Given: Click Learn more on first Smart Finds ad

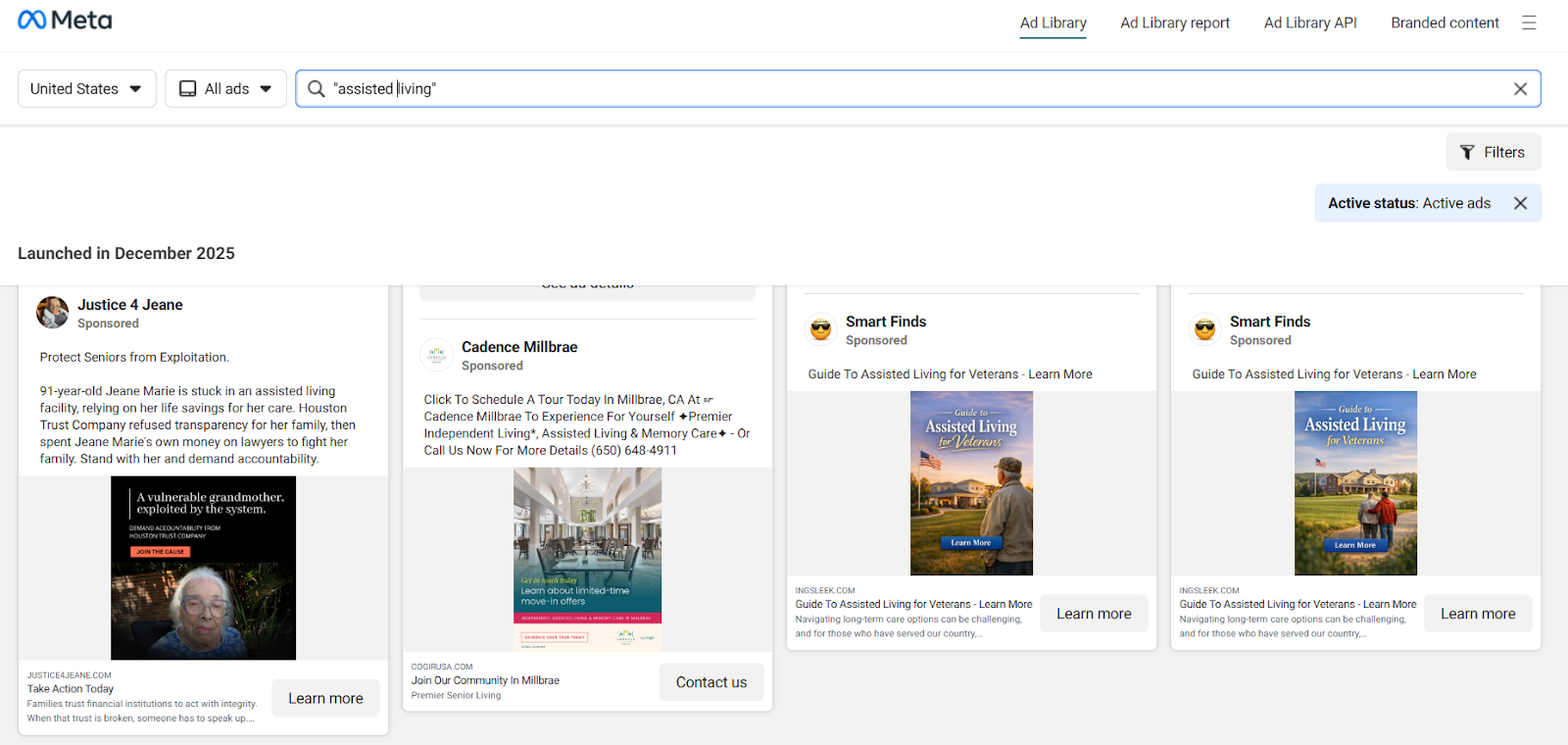Looking at the screenshot, I should coord(1094,614).
